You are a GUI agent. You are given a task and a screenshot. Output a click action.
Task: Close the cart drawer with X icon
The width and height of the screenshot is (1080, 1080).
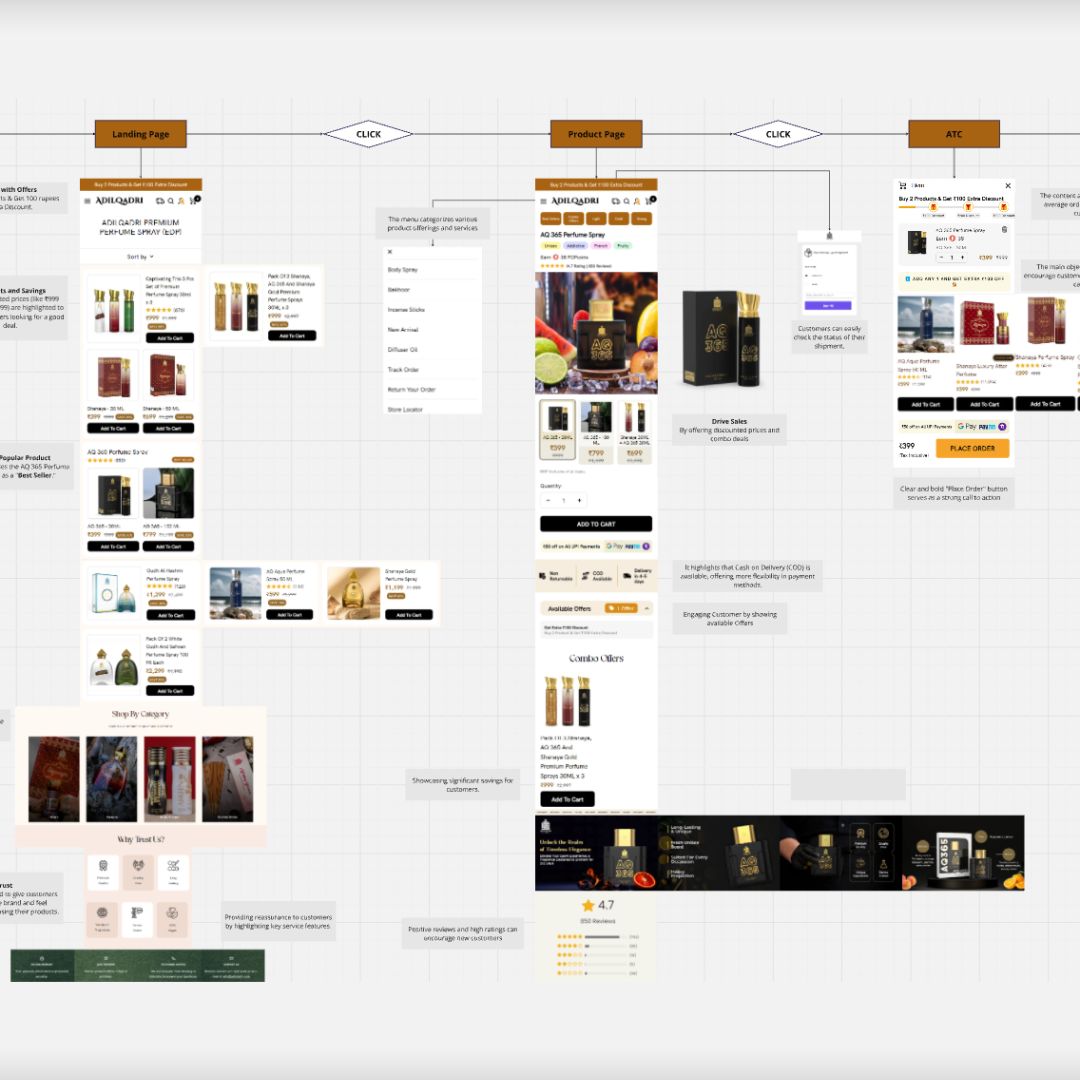[x=1007, y=185]
